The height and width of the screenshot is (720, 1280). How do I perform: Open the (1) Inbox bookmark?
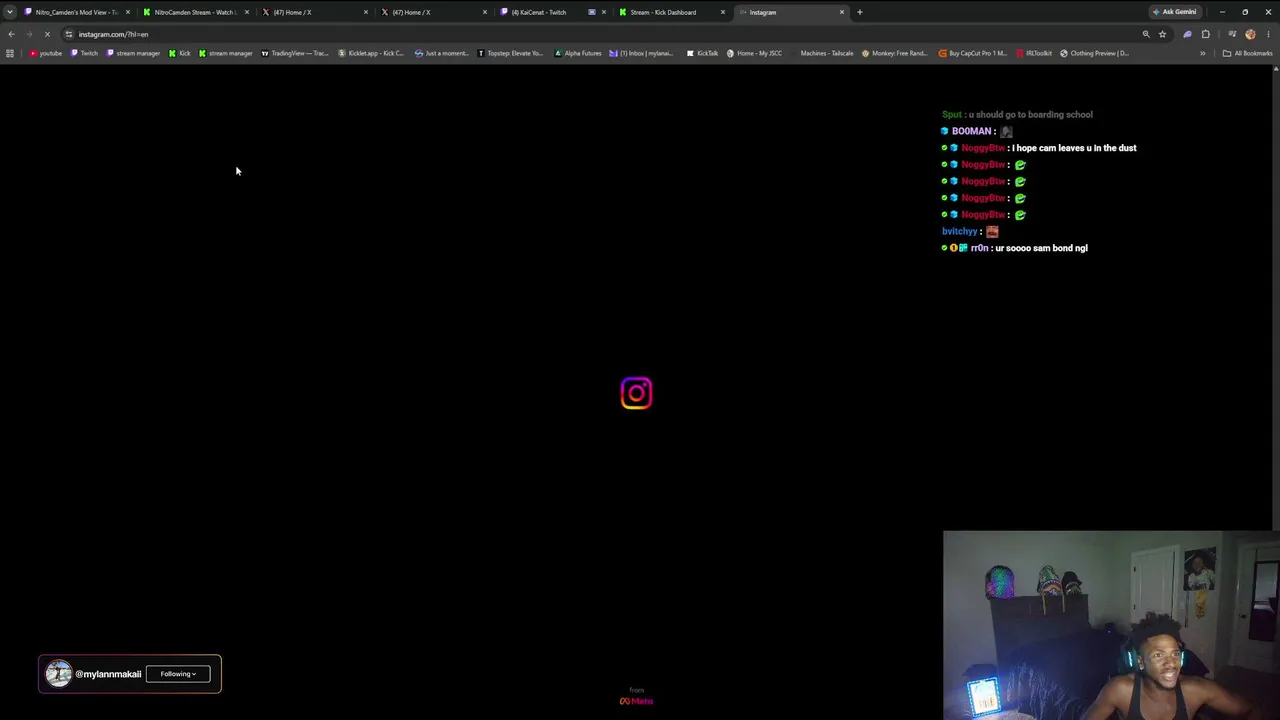click(641, 53)
